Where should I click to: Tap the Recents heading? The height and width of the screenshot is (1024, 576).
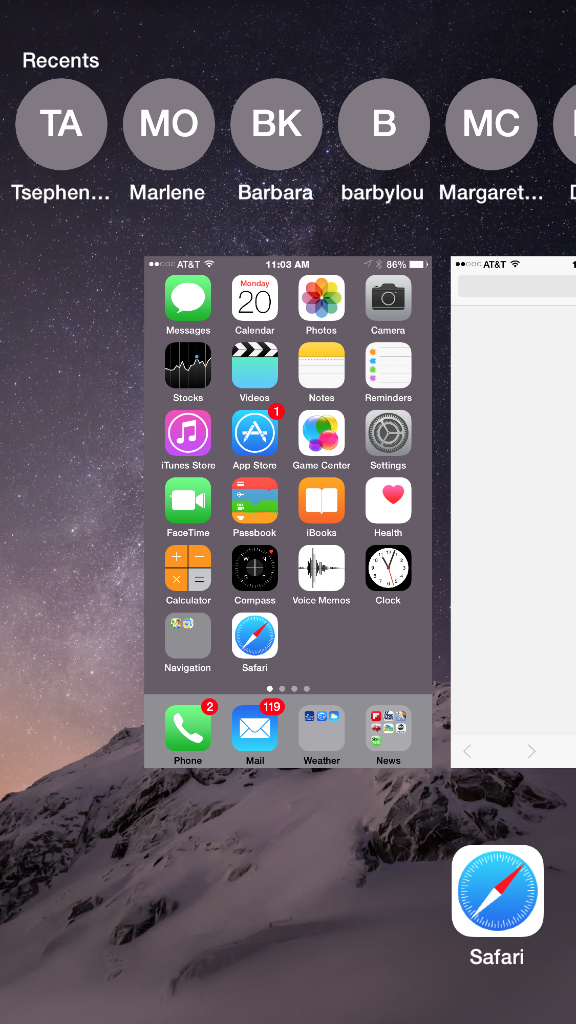click(x=61, y=60)
